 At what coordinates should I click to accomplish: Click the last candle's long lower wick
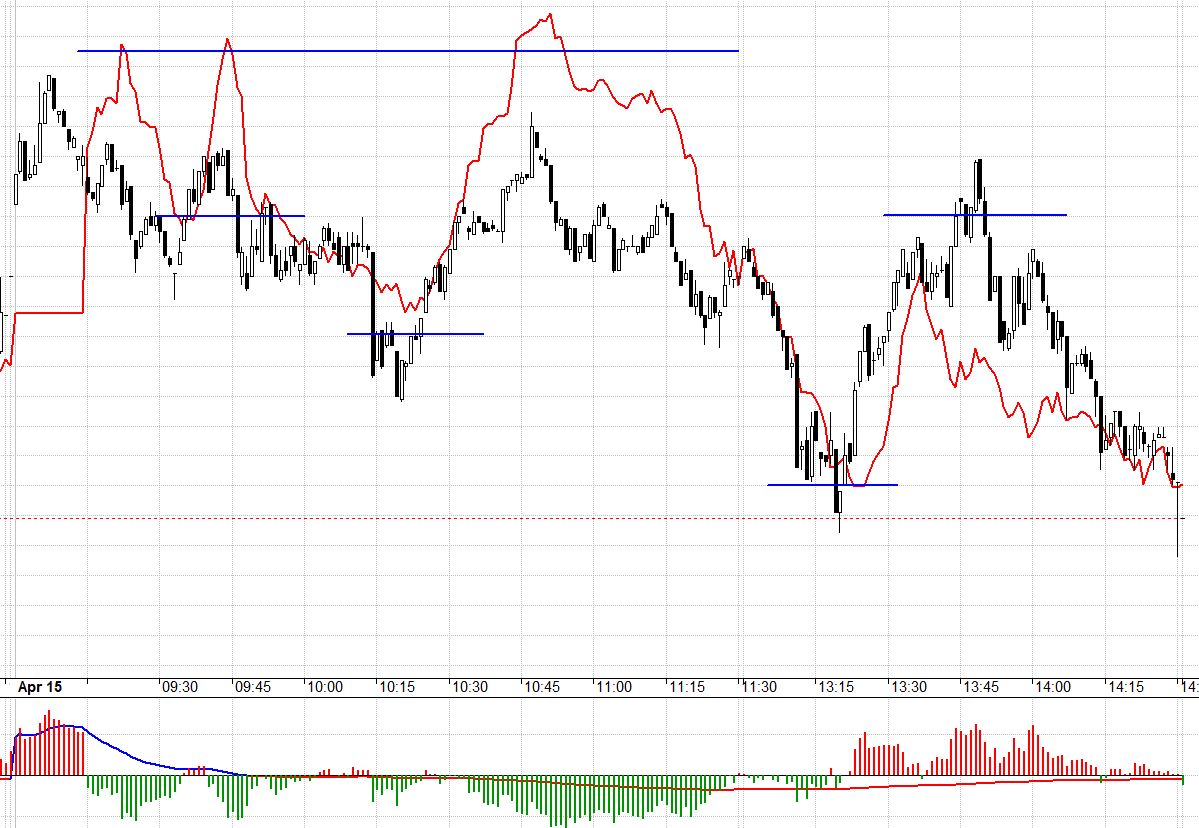pyautogui.click(x=1178, y=535)
